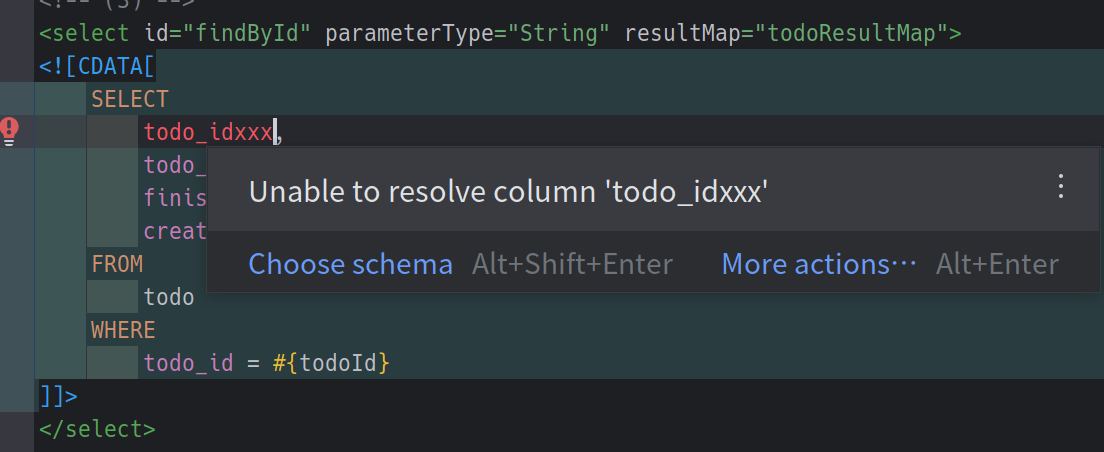This screenshot has width=1104, height=452.
Task: Click the parameterType "String" value
Action: coord(559,34)
